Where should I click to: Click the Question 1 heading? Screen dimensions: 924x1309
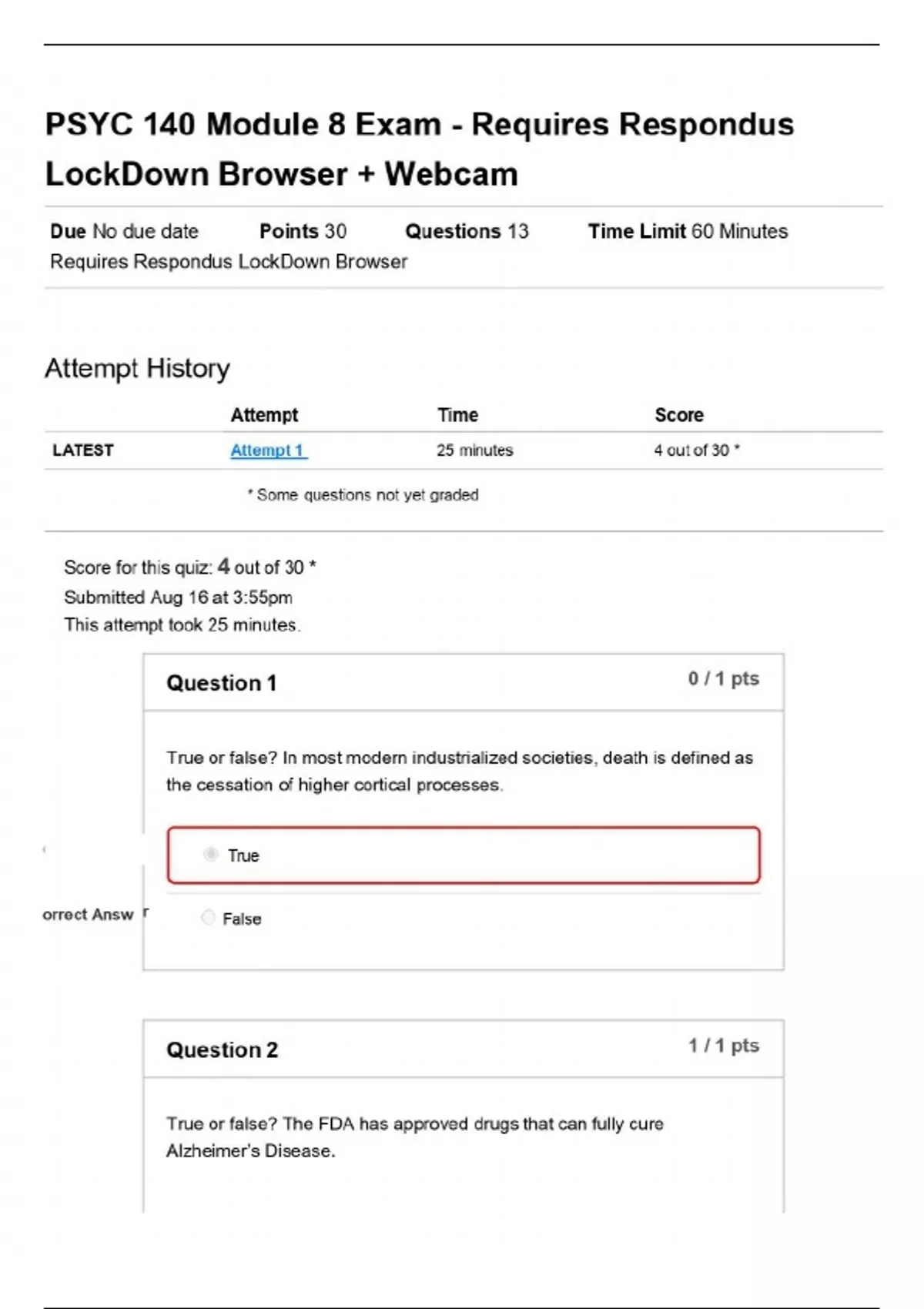coord(221,683)
